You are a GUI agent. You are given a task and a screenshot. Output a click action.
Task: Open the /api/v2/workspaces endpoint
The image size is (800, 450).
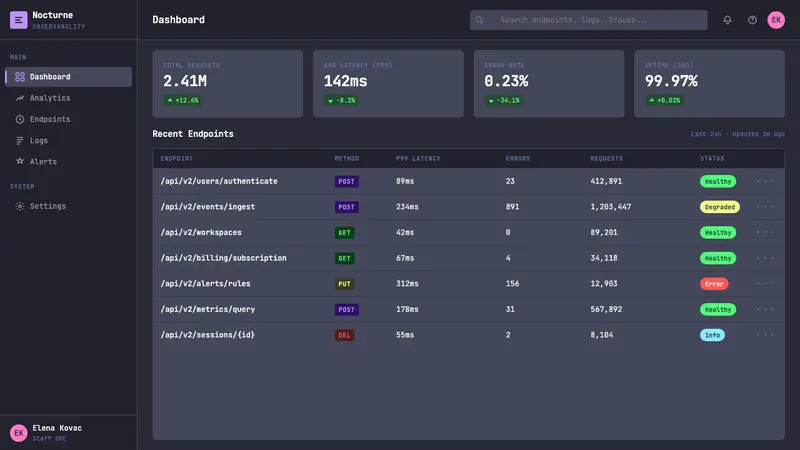(x=201, y=232)
